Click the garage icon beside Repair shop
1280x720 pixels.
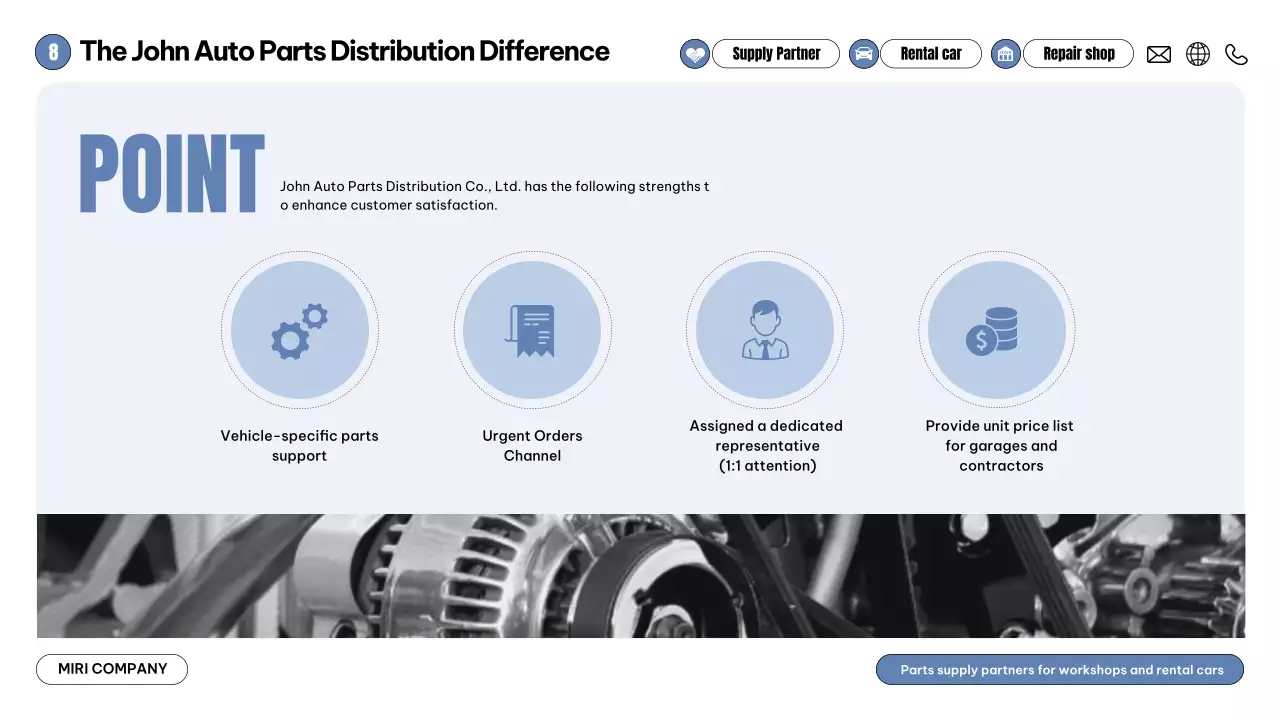point(1006,54)
